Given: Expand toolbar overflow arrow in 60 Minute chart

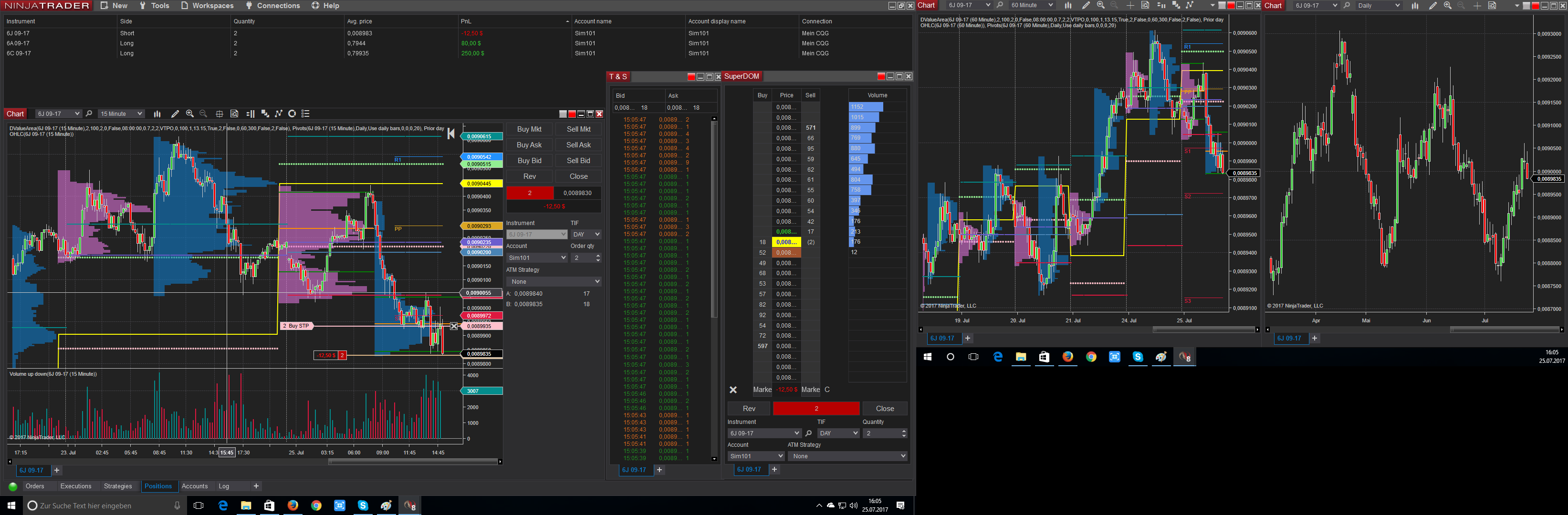Looking at the screenshot, I should [x=1213, y=5].
